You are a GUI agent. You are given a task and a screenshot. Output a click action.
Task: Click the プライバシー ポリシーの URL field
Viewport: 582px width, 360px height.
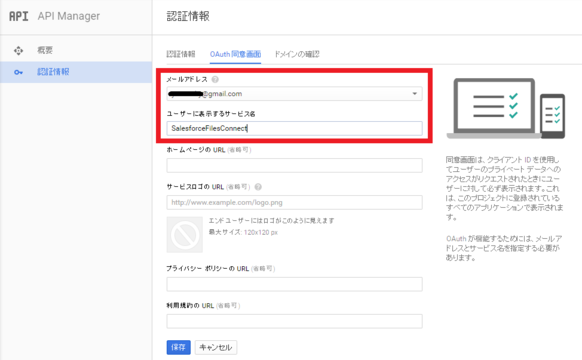click(x=294, y=284)
